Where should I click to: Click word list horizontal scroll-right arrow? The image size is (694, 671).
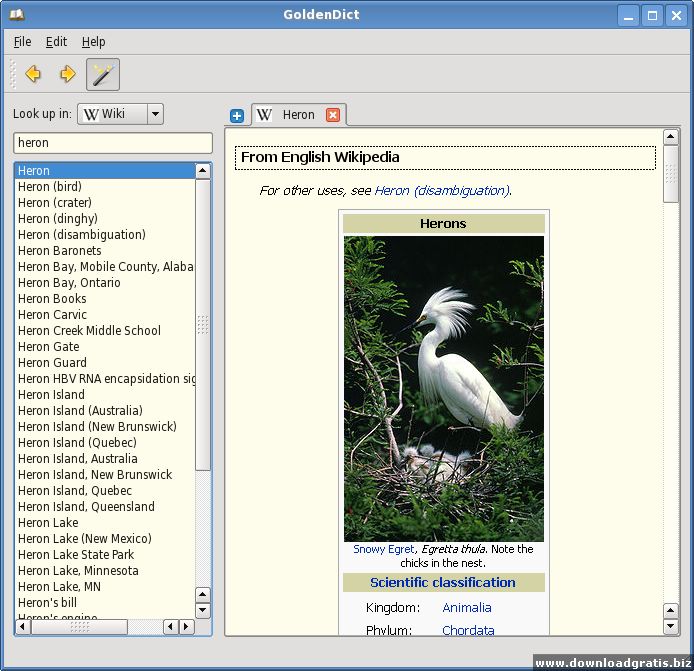coord(186,627)
